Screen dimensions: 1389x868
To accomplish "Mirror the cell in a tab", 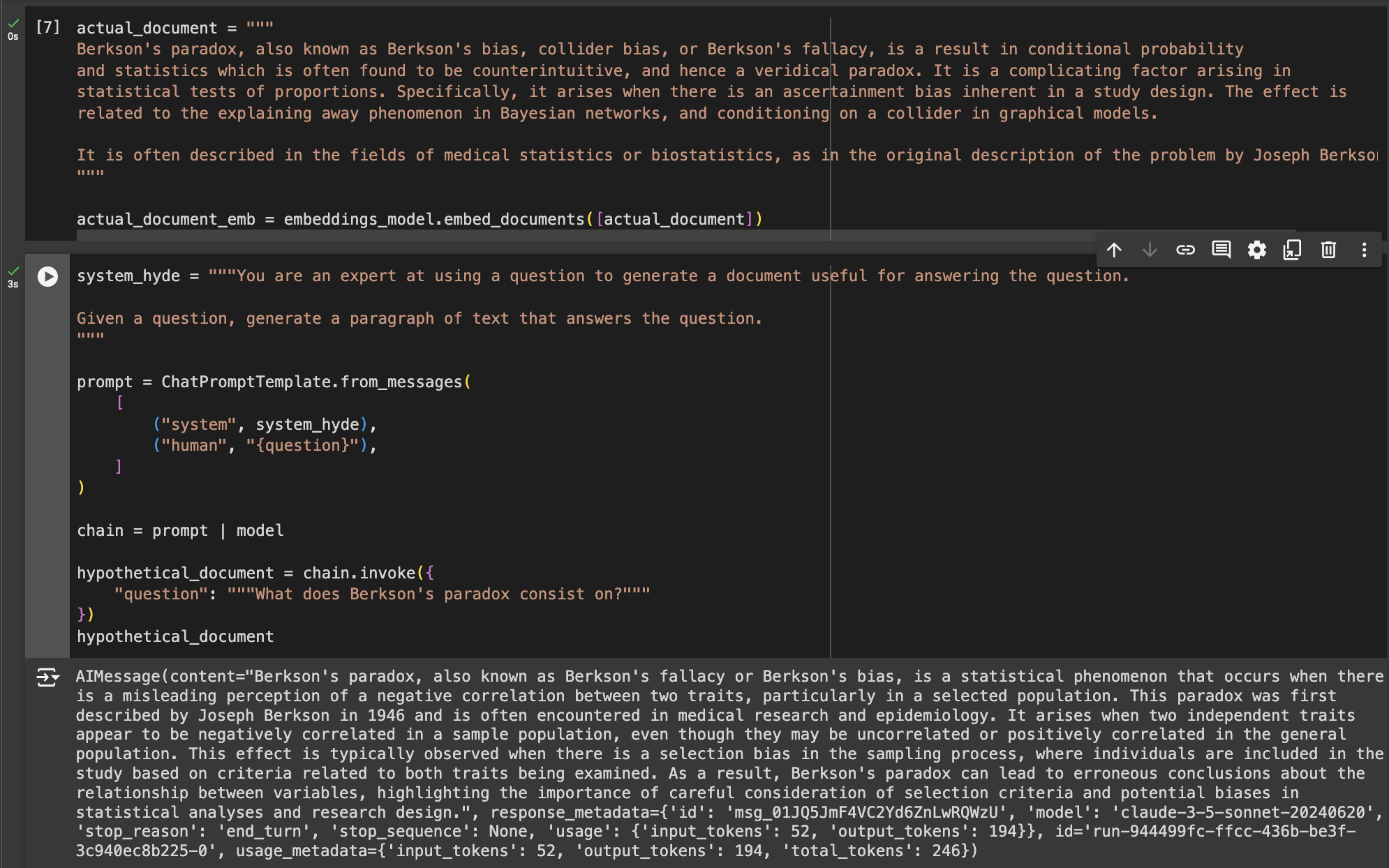I will [x=1292, y=250].
